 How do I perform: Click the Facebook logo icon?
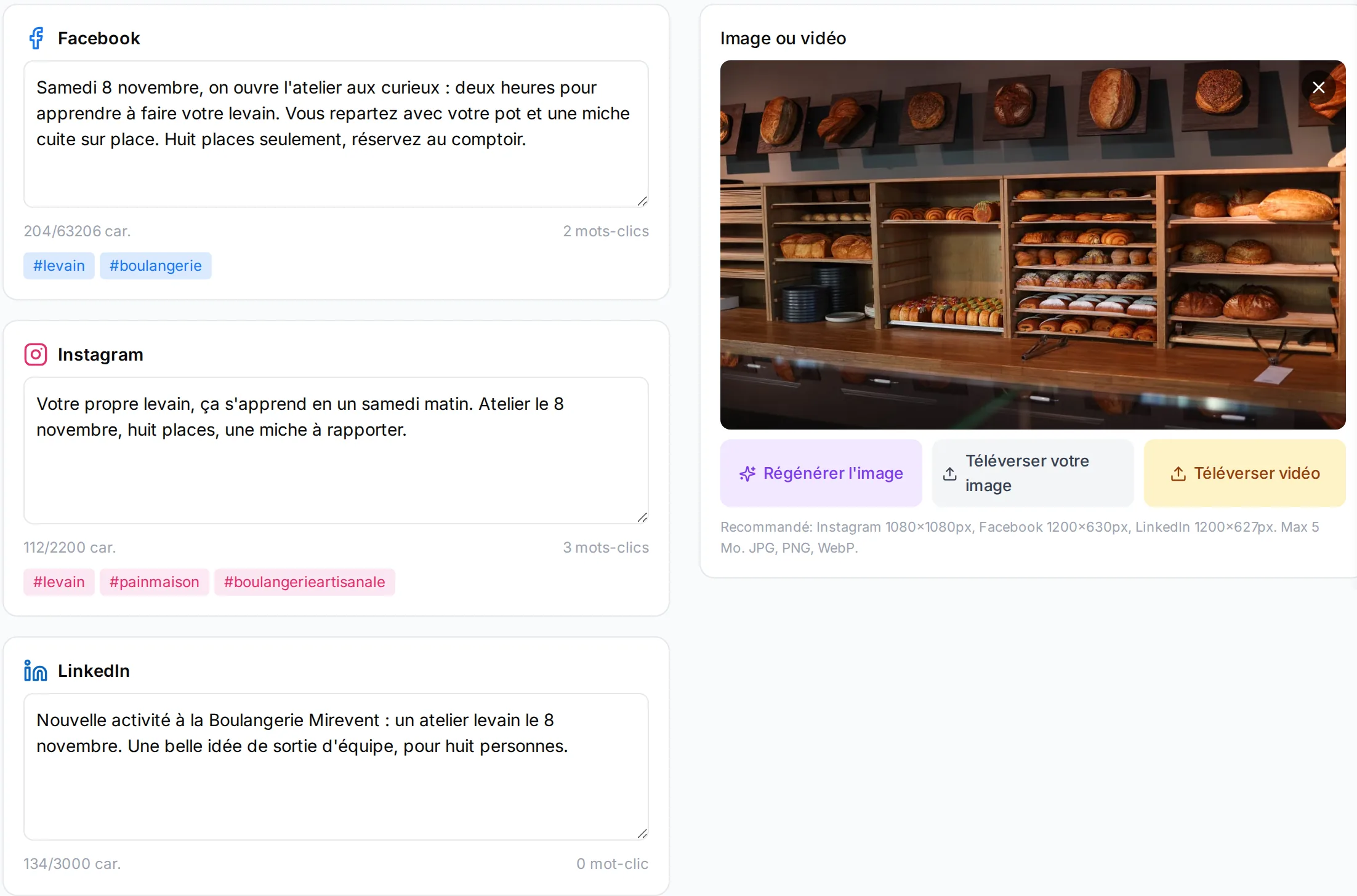point(36,38)
